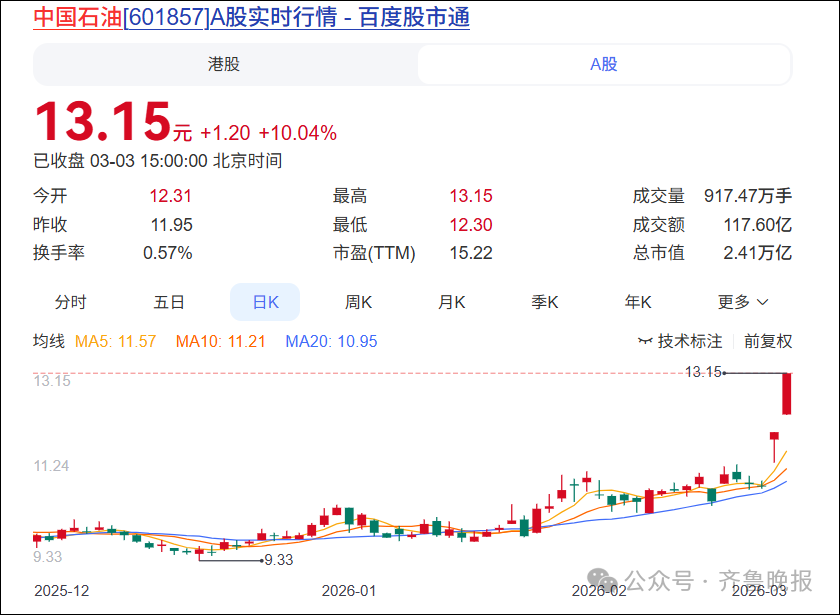This screenshot has height=615, width=840.
Task: Click the tall red limit-up candle
Action: 788,393
